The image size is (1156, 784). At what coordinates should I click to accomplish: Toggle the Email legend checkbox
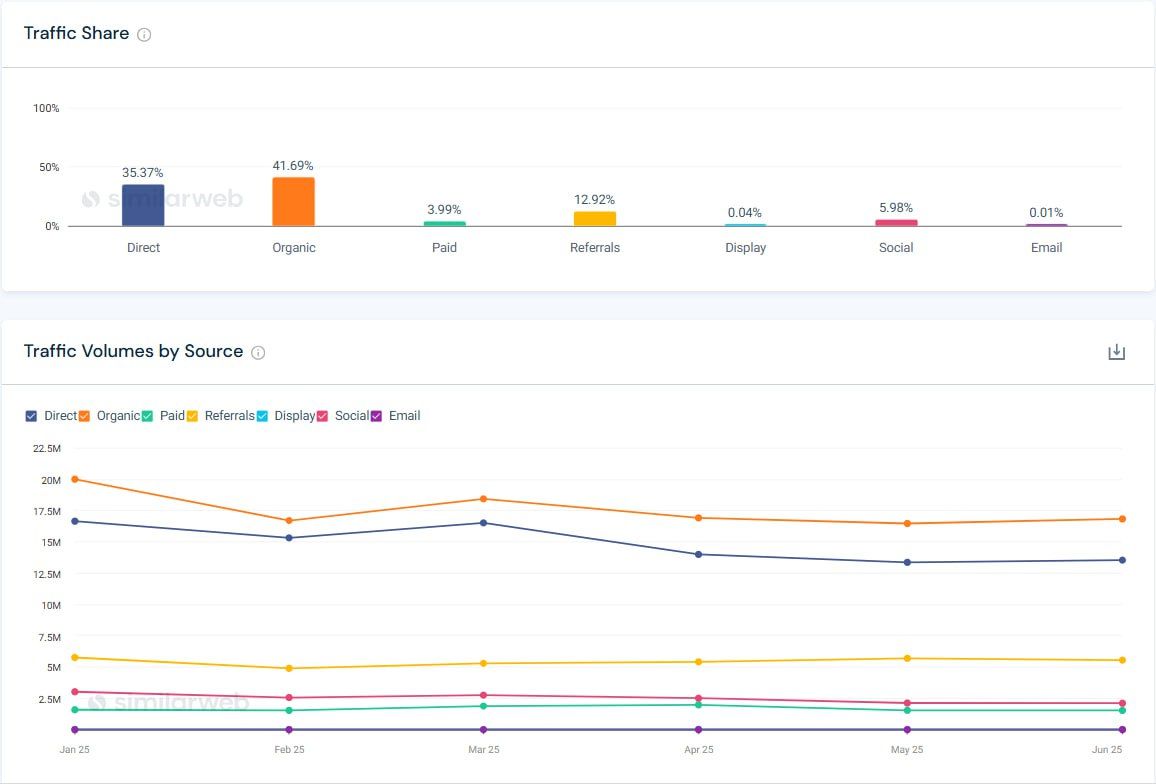[376, 416]
